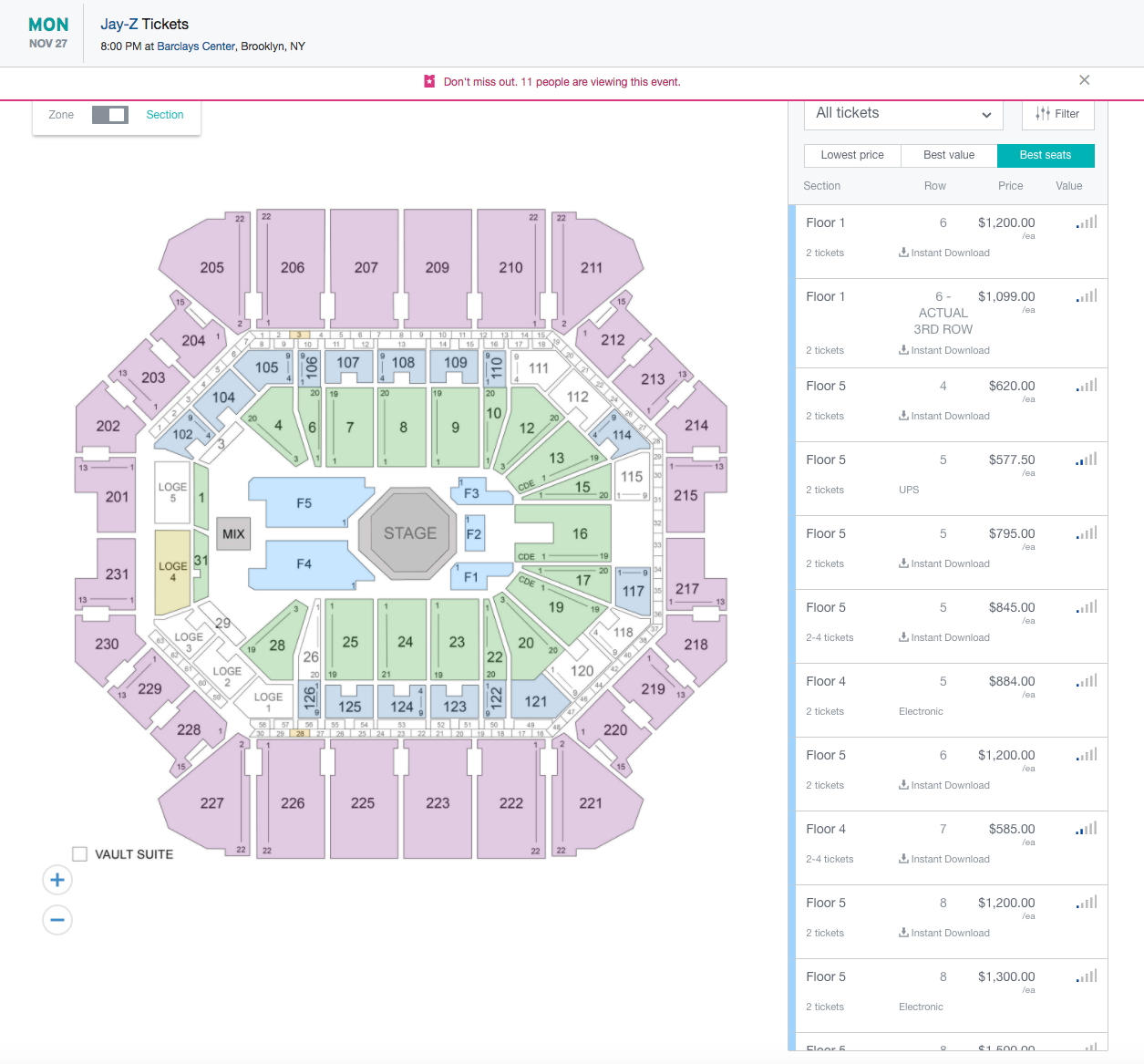Click Instant Download icon for $620.00 listing
The height and width of the screenshot is (1064, 1144).
coord(903,416)
